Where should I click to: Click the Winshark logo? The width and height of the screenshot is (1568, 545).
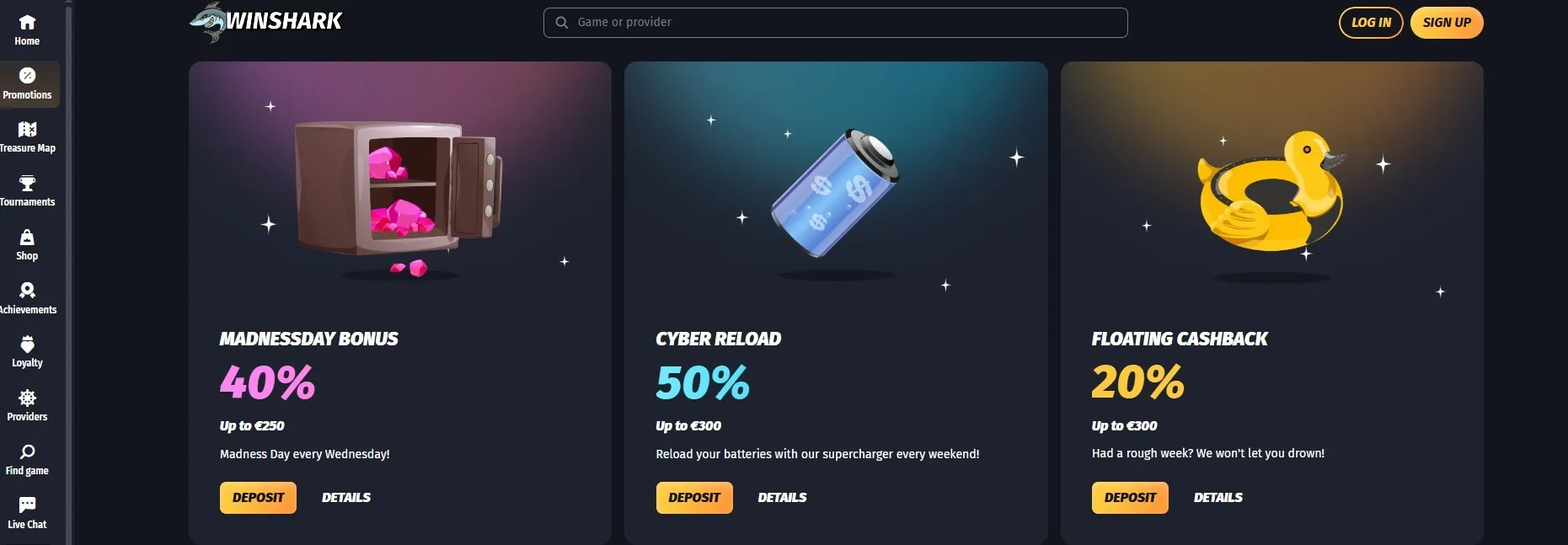266,21
